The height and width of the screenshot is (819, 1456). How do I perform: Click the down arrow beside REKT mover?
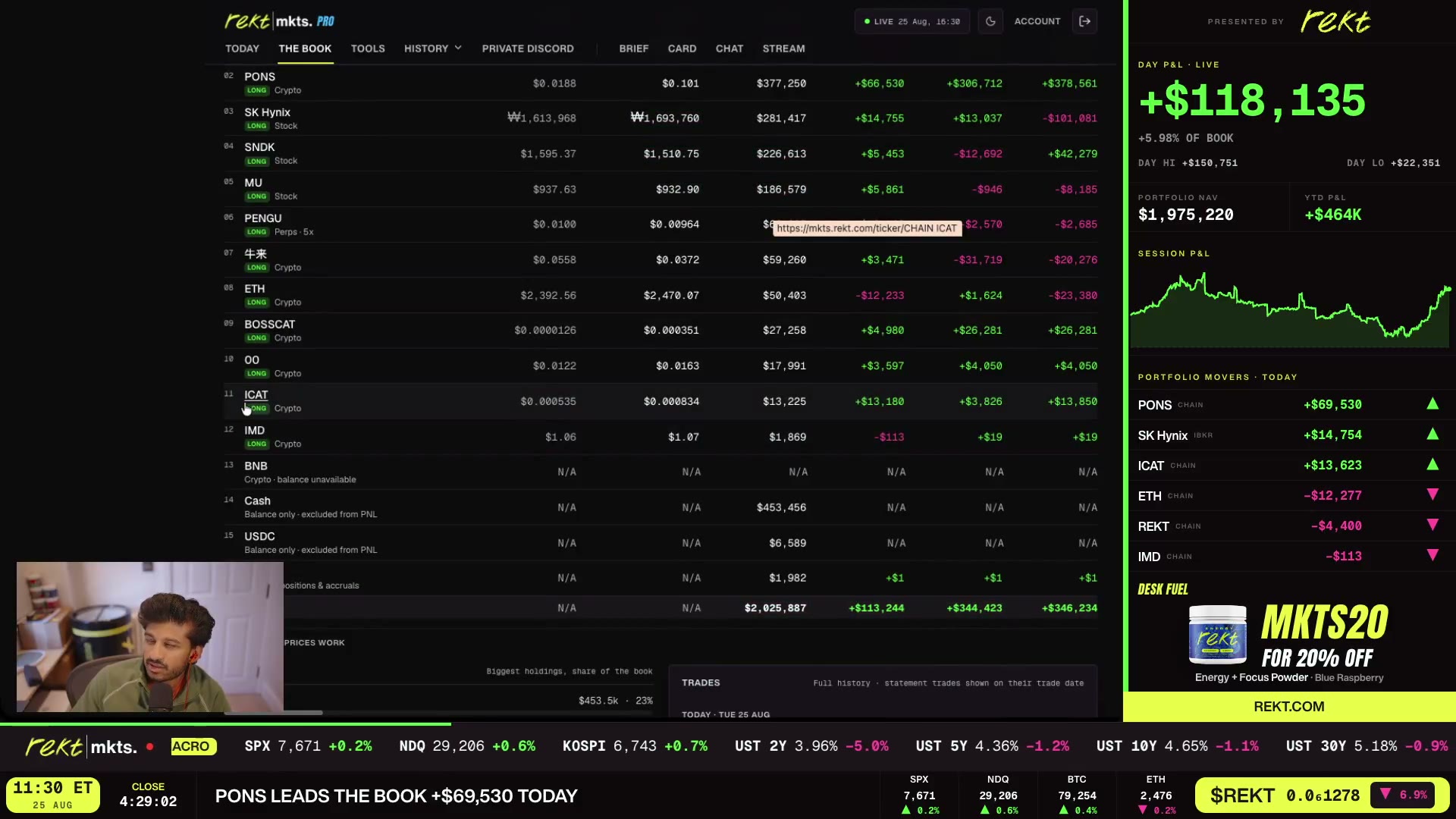[x=1432, y=526]
